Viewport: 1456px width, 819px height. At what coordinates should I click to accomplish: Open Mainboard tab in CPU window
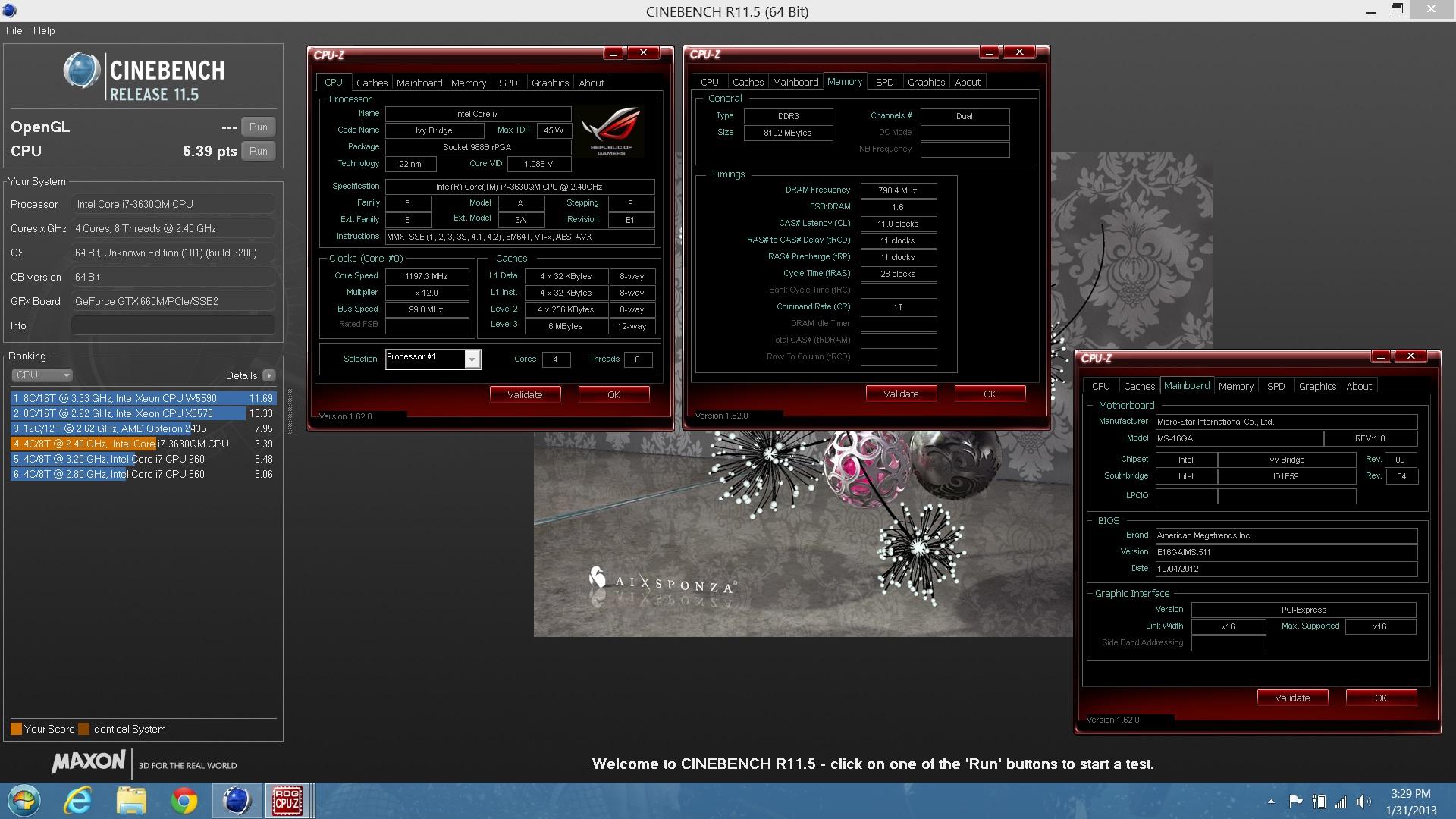(419, 83)
